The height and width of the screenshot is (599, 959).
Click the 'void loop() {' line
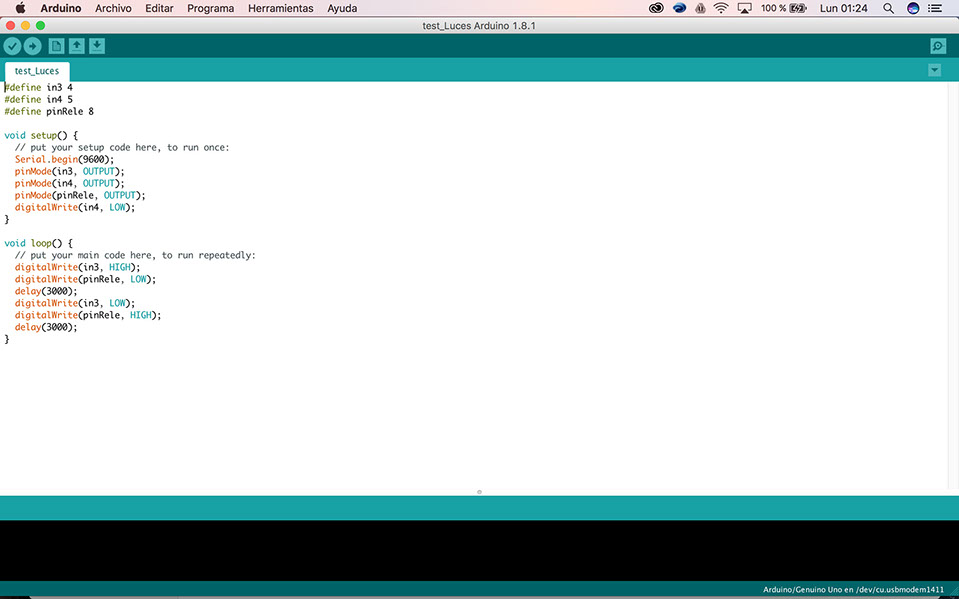[39, 243]
